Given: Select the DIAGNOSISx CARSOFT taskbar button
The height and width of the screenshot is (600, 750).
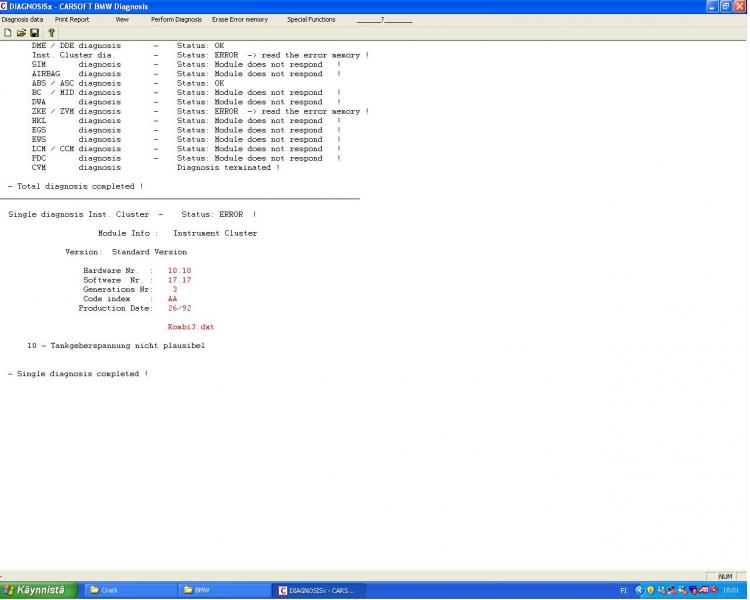Looking at the screenshot, I should click(x=319, y=590).
